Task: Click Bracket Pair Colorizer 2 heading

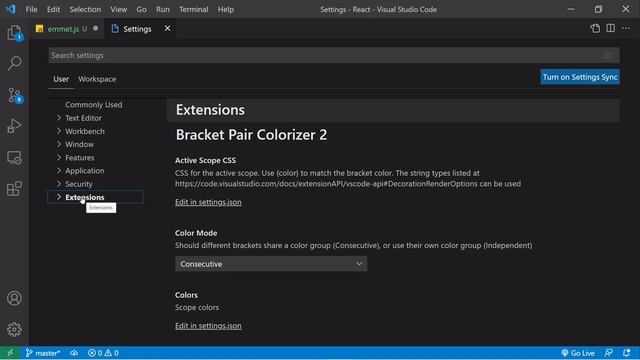Action: coord(251,135)
